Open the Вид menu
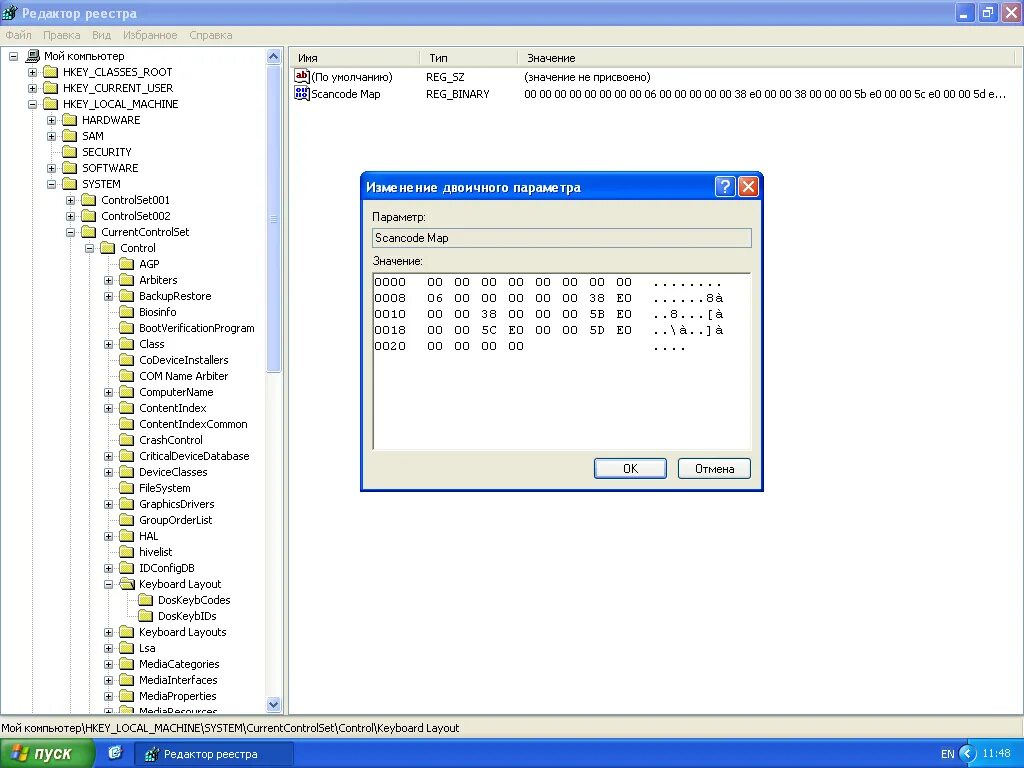Viewport: 1024px width, 768px height. (101, 35)
